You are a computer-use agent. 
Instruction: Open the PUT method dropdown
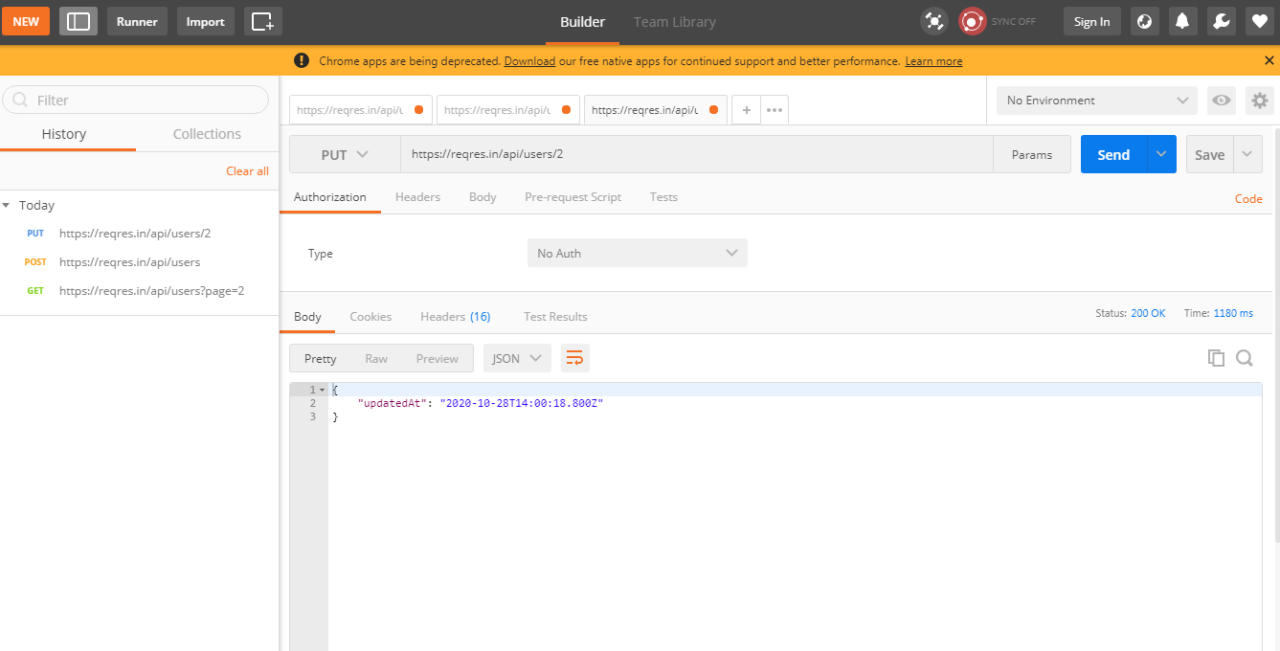coord(344,155)
